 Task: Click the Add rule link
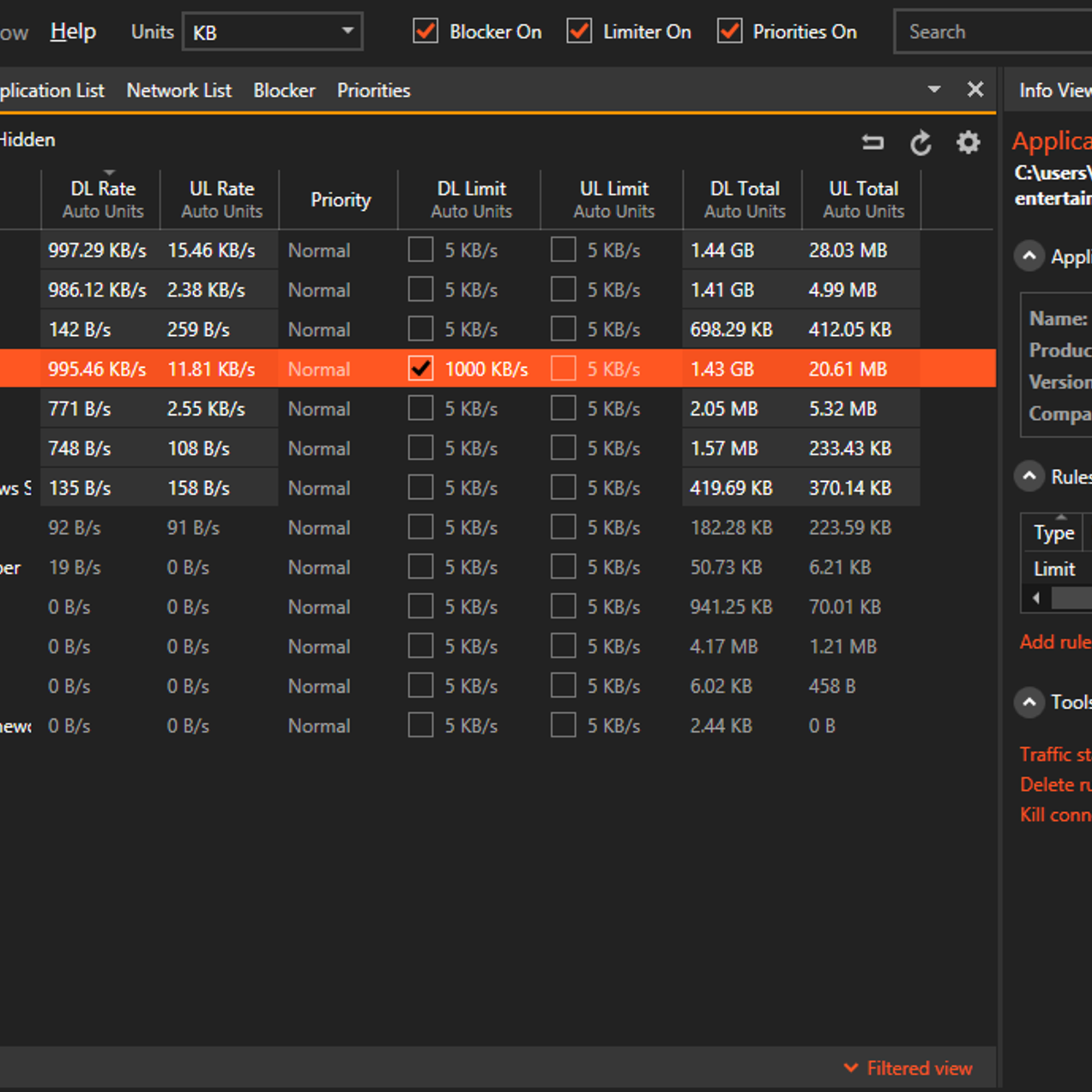(1054, 642)
